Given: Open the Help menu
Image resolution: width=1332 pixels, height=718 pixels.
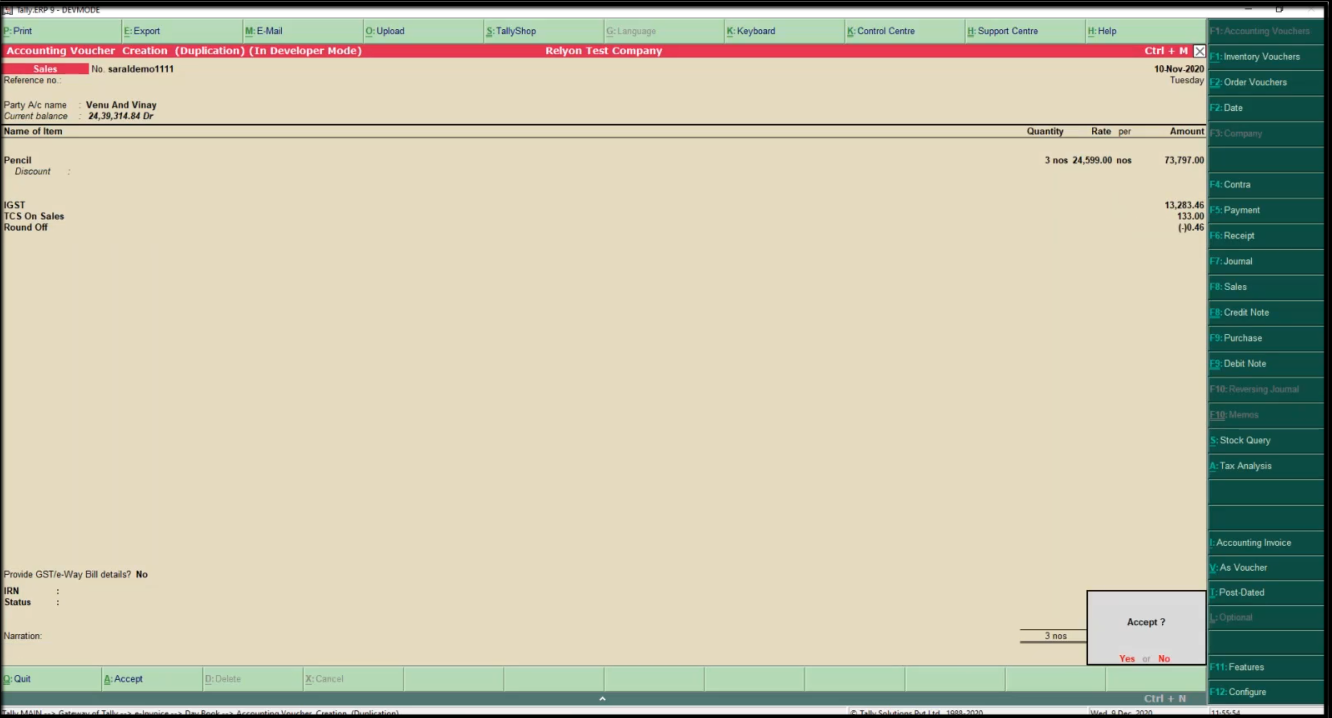Looking at the screenshot, I should [1145, 31].
